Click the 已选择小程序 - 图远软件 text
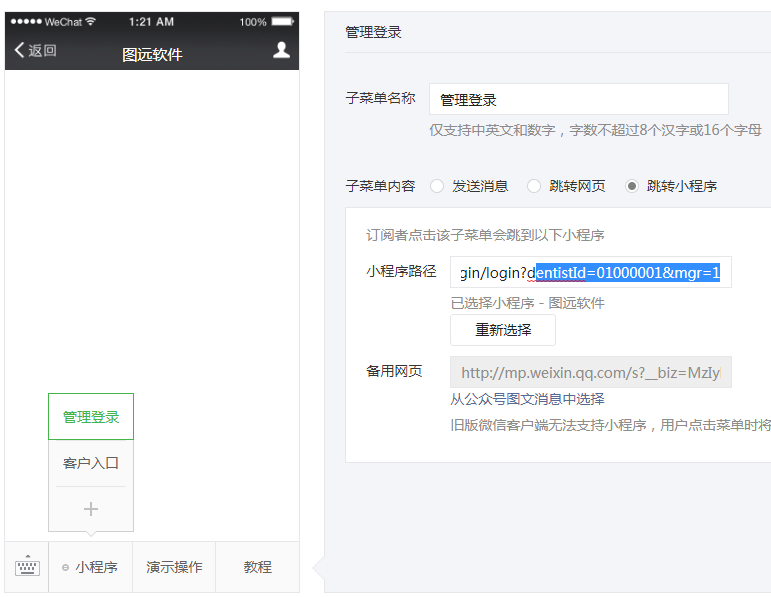 [x=527, y=303]
